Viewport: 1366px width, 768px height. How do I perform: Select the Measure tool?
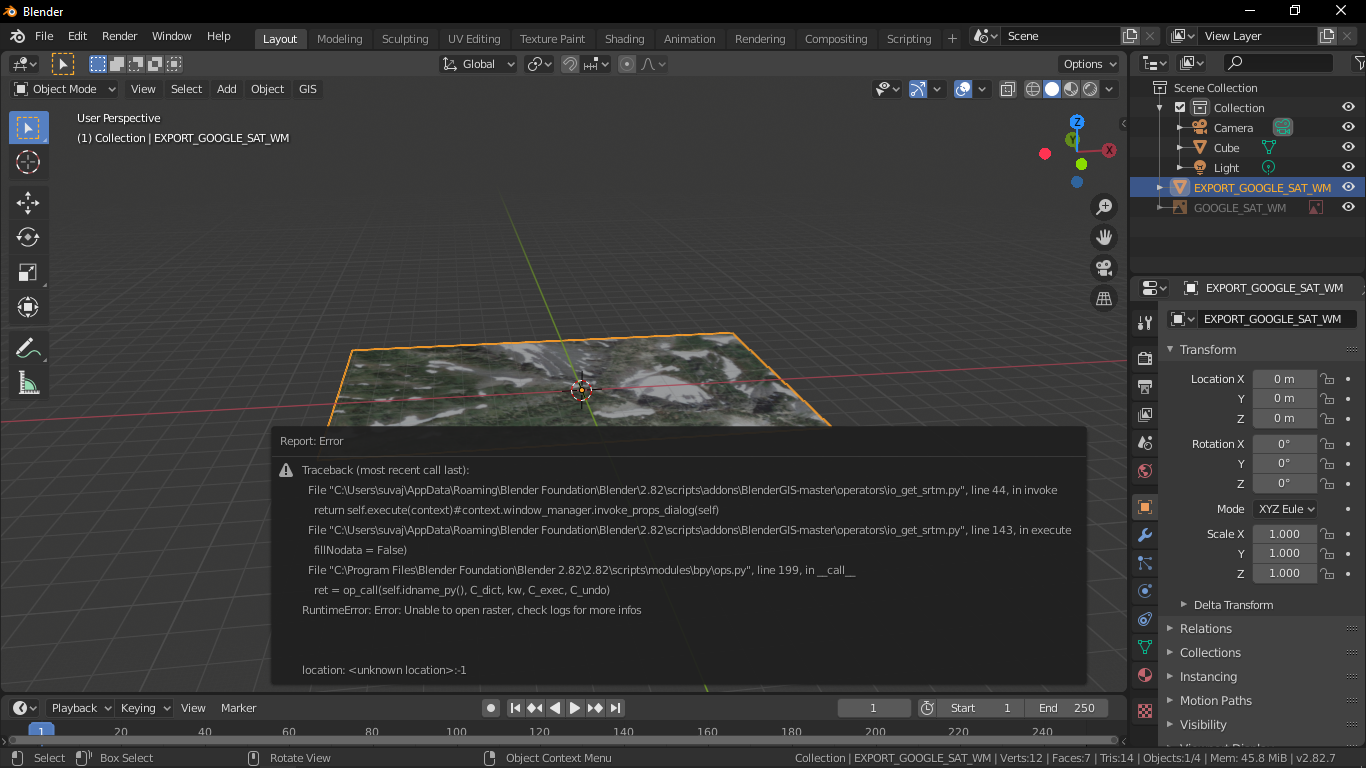point(28,382)
